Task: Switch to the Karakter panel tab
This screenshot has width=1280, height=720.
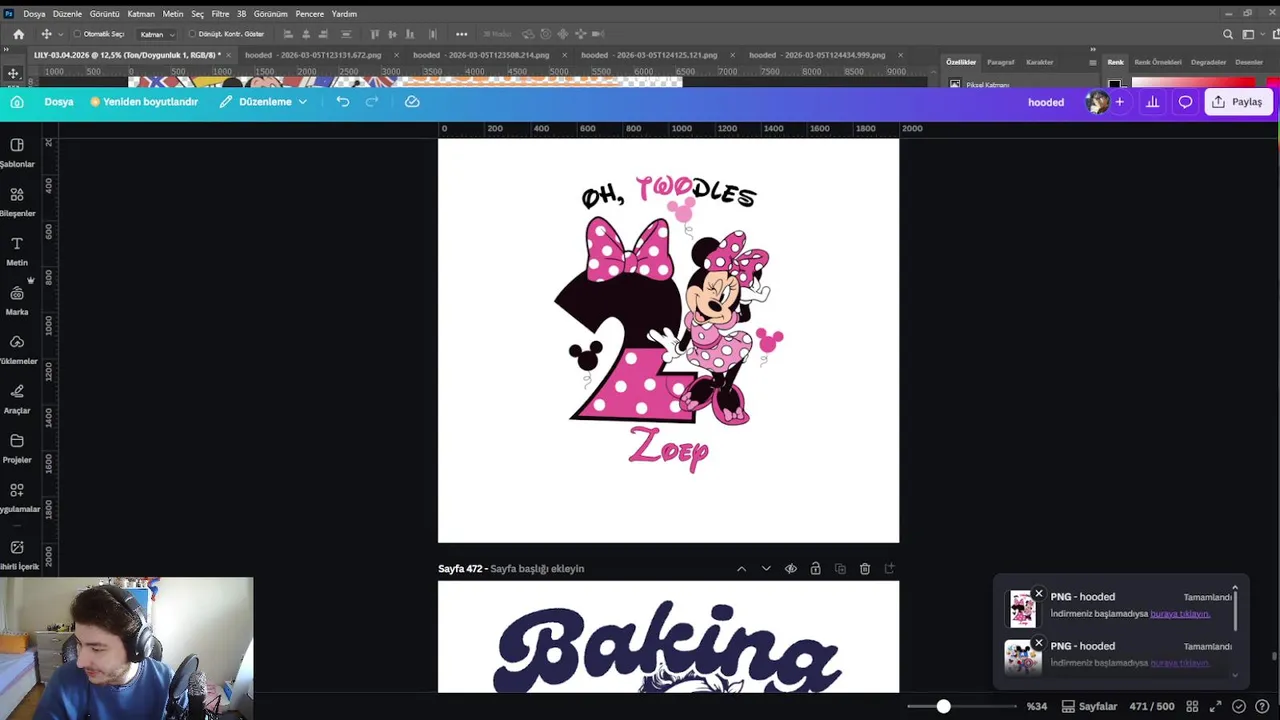Action: pyautogui.click(x=1039, y=62)
